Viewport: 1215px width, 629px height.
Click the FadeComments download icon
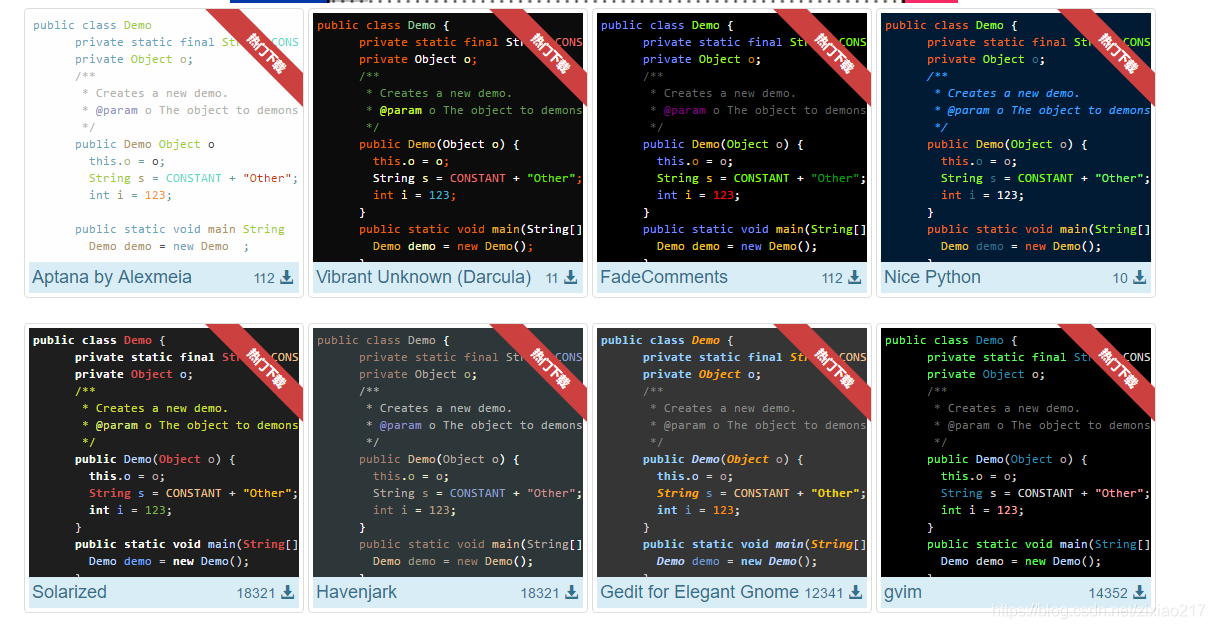click(x=855, y=277)
